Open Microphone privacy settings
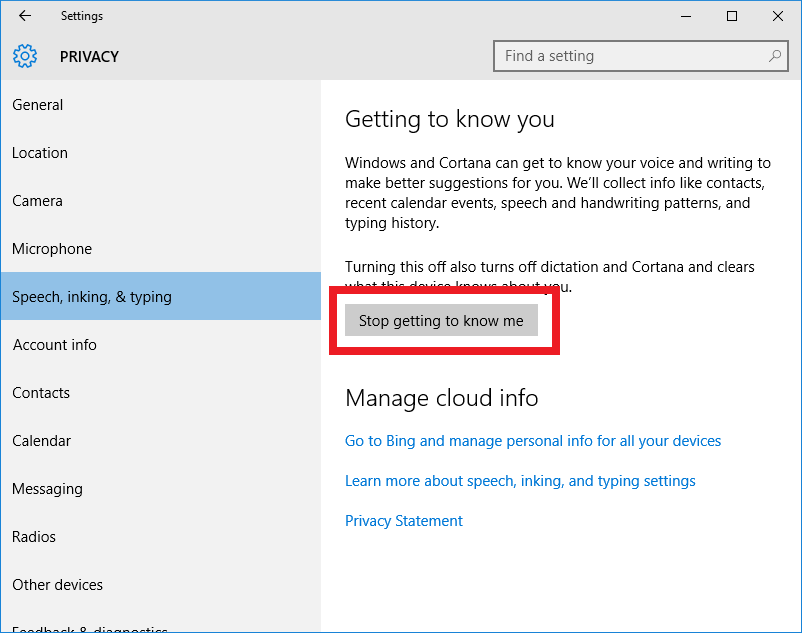 pyautogui.click(x=52, y=249)
